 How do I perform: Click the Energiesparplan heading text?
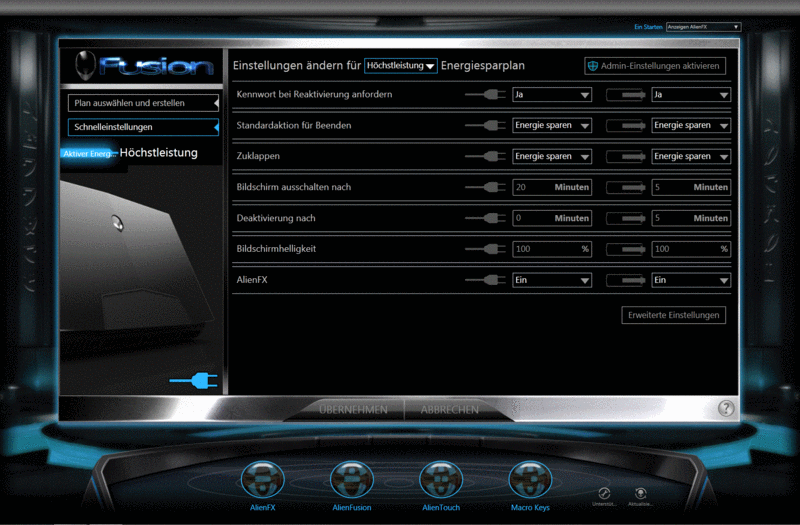pos(483,66)
